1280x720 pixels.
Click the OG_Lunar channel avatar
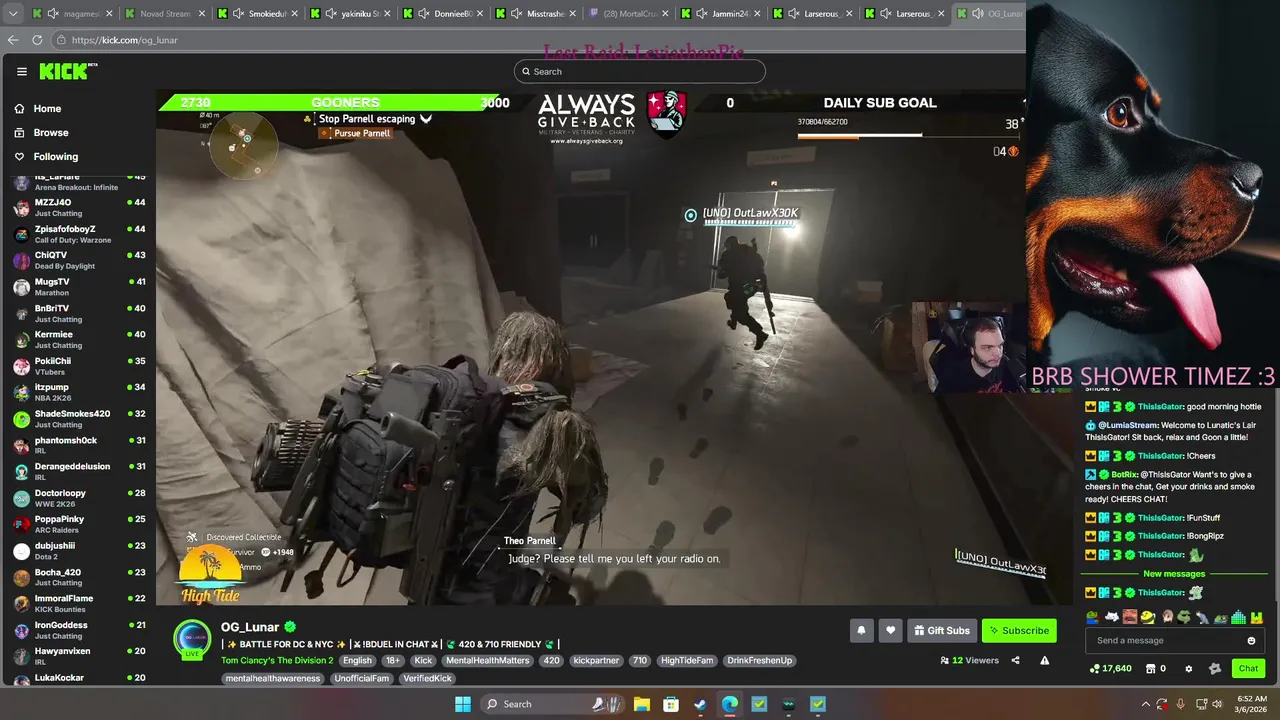192,640
